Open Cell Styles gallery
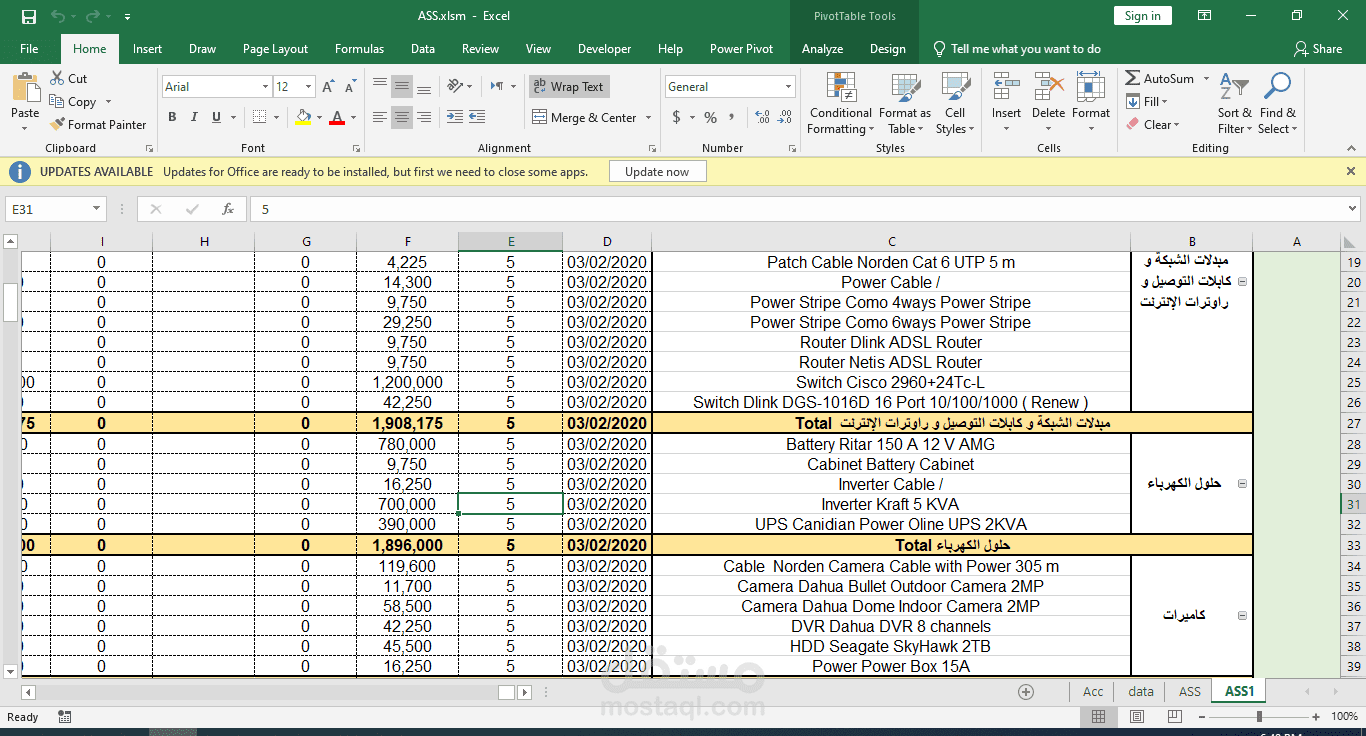The height and width of the screenshot is (736, 1366). 955,104
